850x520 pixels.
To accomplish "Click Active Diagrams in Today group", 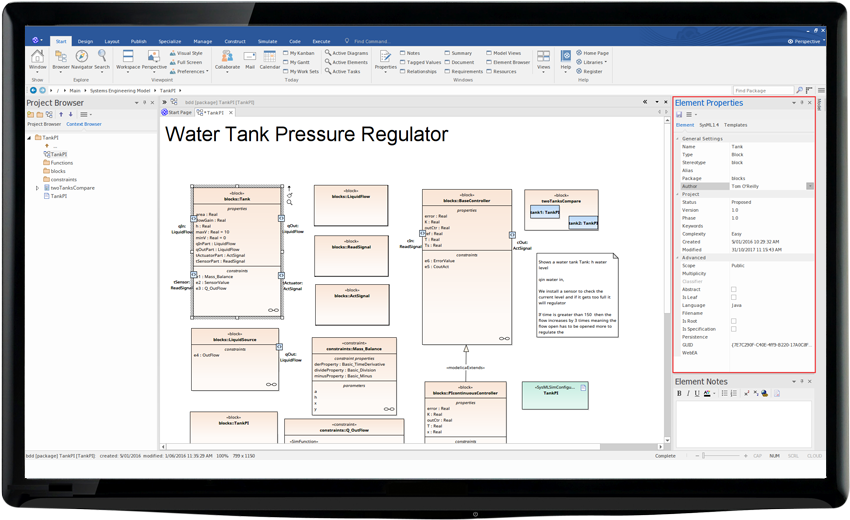I will (x=349, y=53).
